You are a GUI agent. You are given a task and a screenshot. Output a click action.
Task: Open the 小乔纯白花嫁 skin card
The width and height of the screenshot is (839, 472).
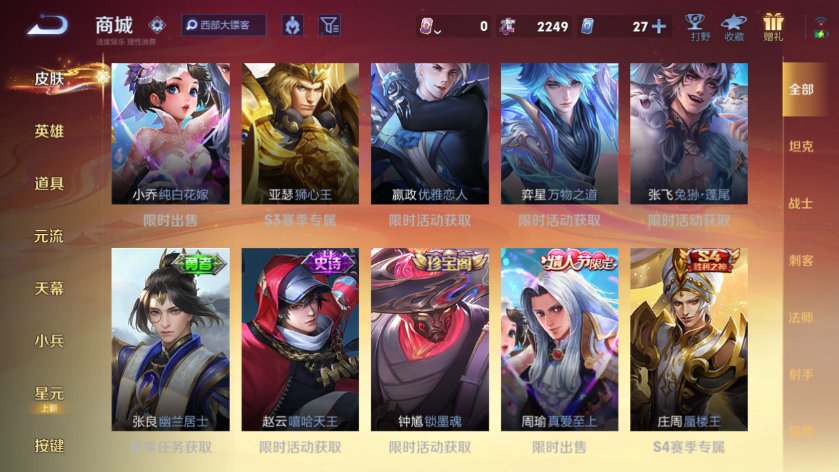(171, 134)
